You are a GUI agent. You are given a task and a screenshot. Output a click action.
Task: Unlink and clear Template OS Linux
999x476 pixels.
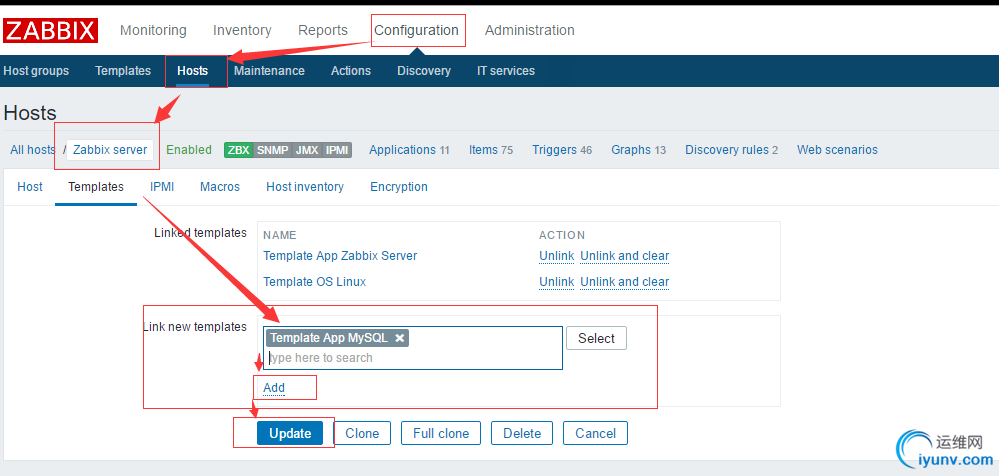click(624, 282)
